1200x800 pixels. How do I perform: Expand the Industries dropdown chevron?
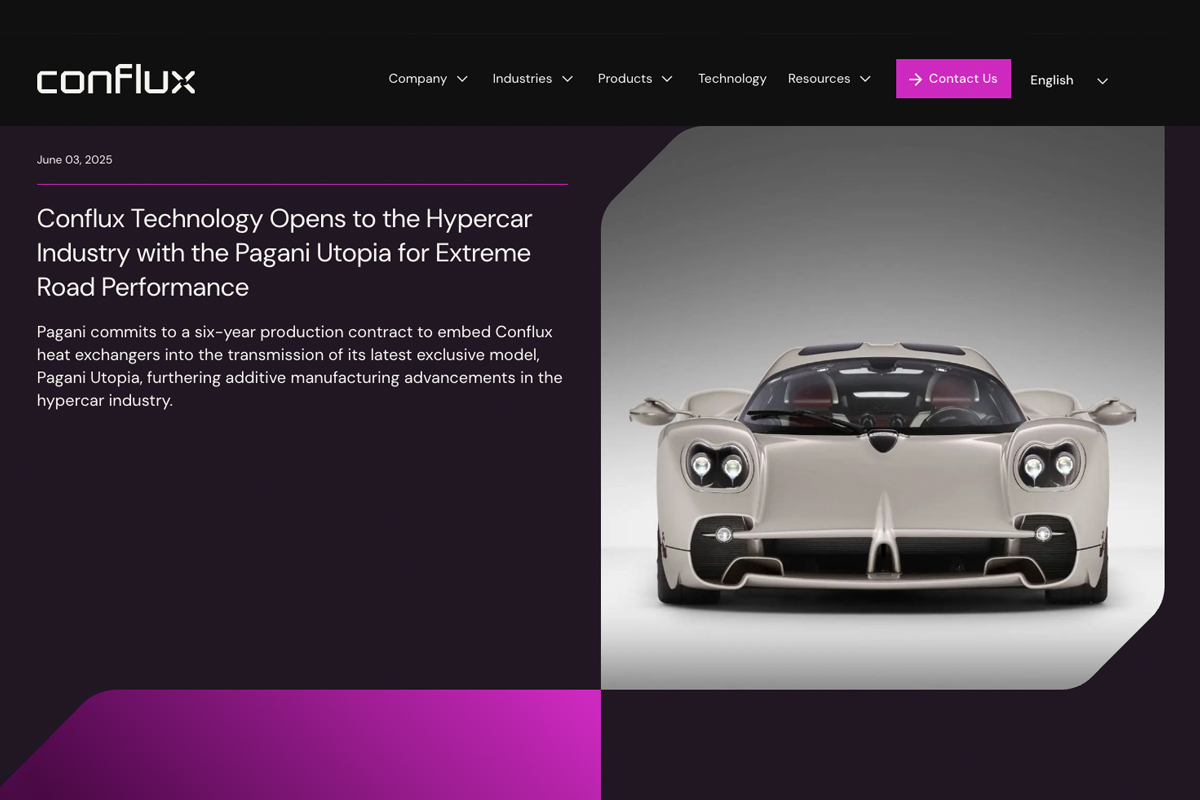coord(567,79)
